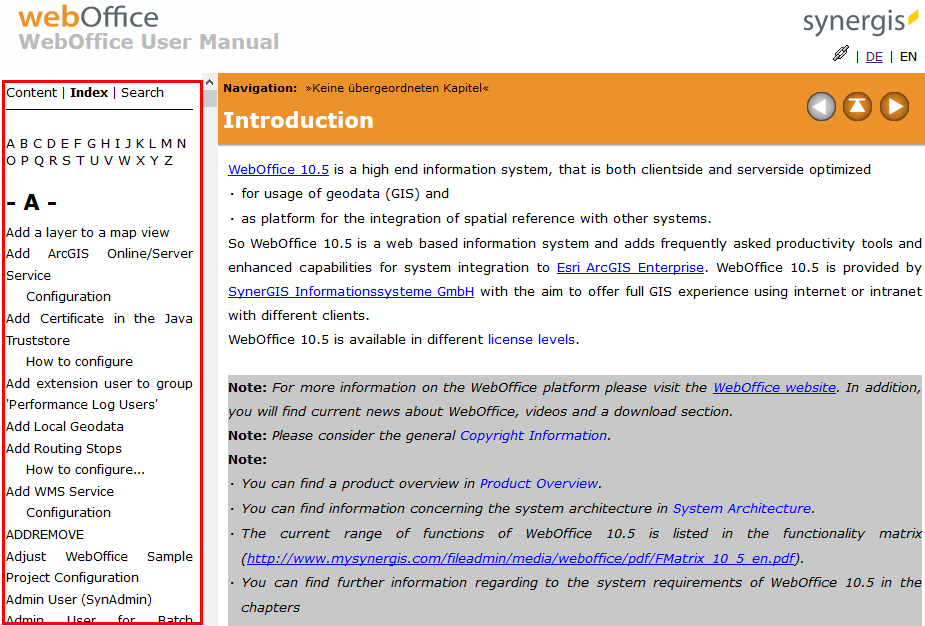
Task: Open the Search tab
Action: (x=142, y=92)
